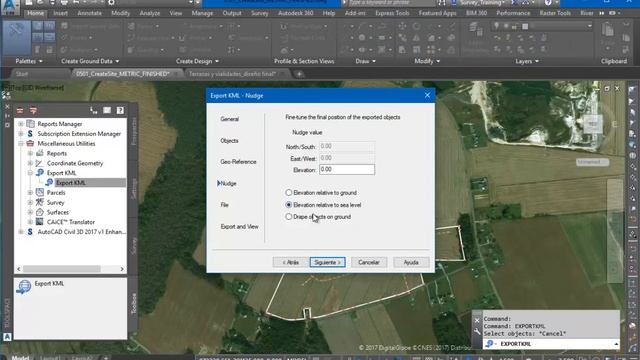
Task: Click the EXPORTKML command line input
Action: [x=551, y=344]
